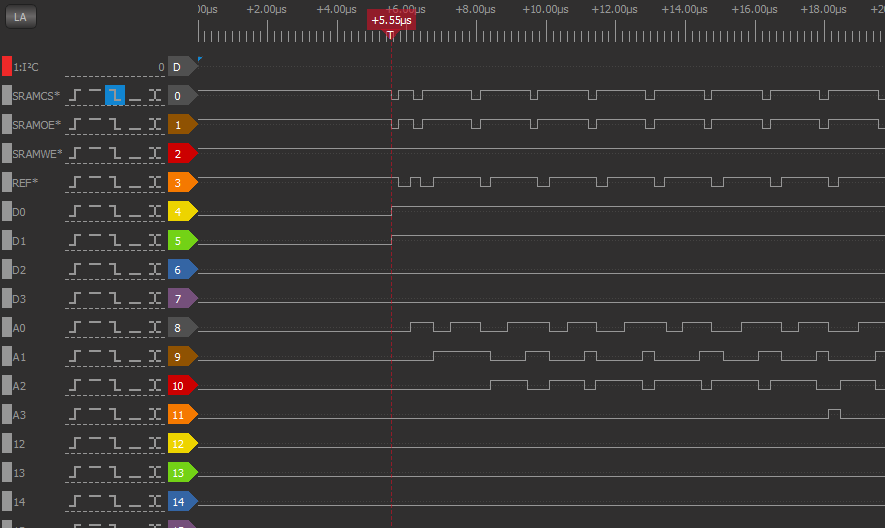The image size is (885, 528).
Task: Click the blue channel 6 badge
Action: point(182,270)
